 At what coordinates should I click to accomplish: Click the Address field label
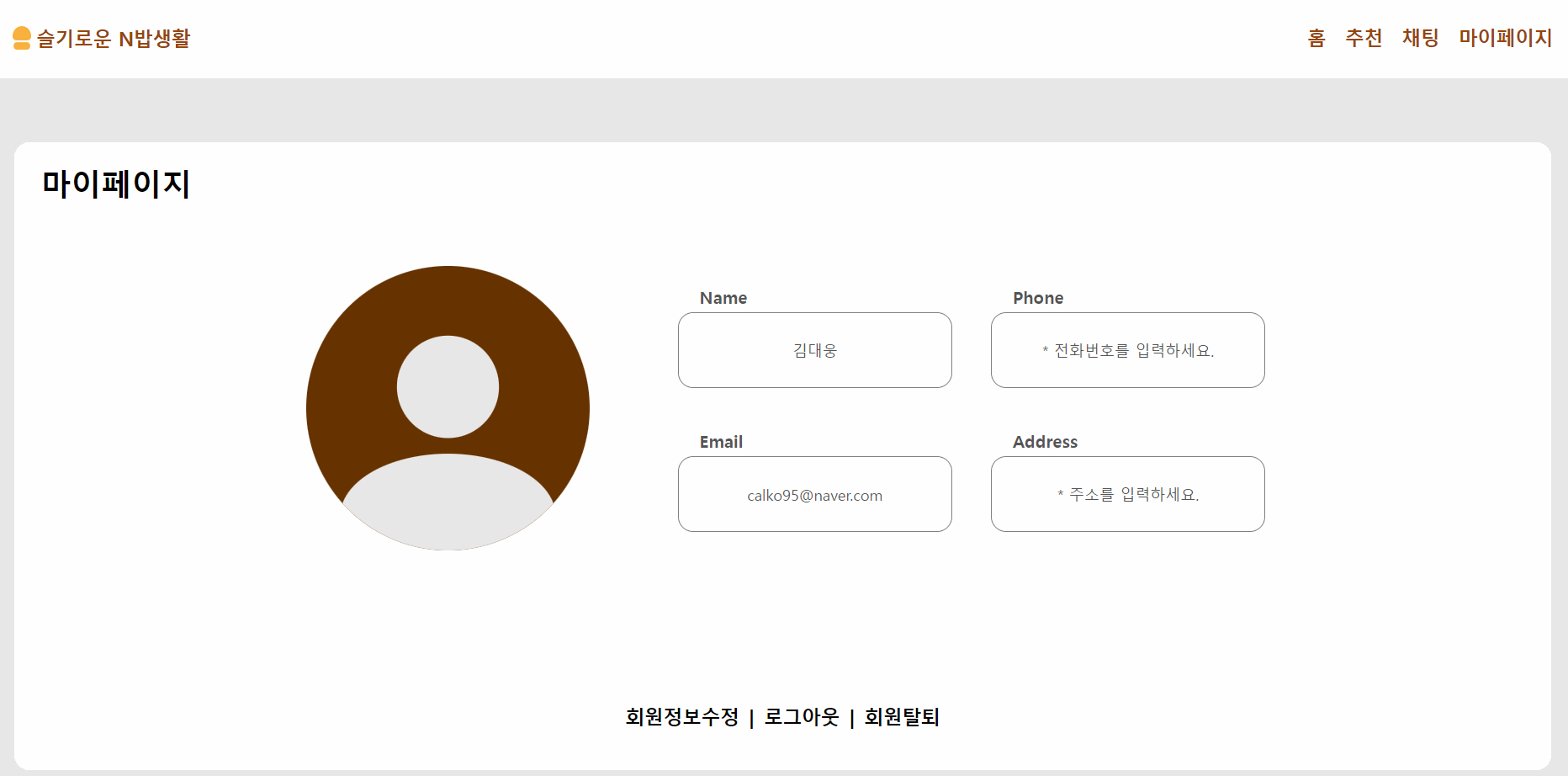point(1044,441)
